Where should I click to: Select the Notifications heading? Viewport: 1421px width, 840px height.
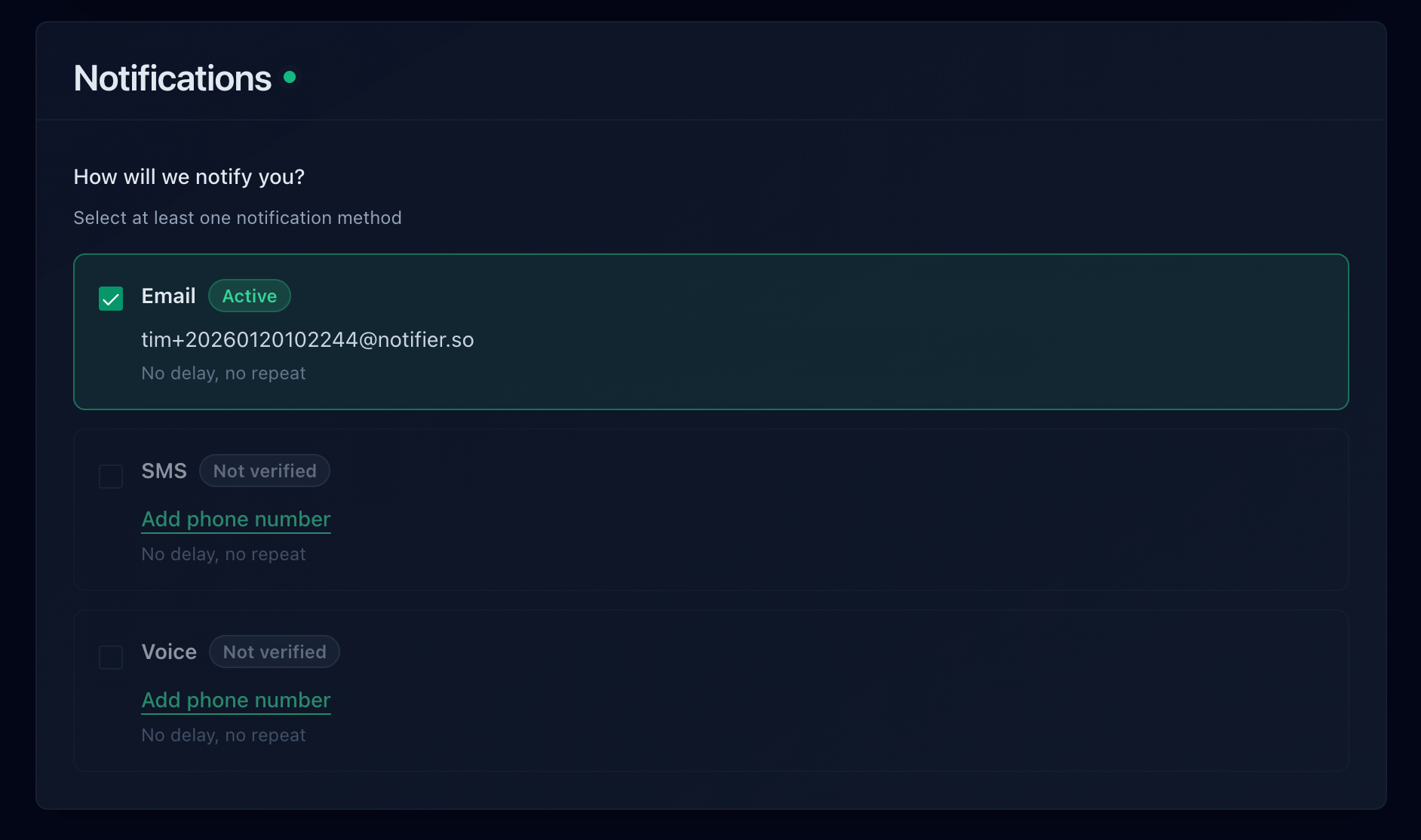173,78
